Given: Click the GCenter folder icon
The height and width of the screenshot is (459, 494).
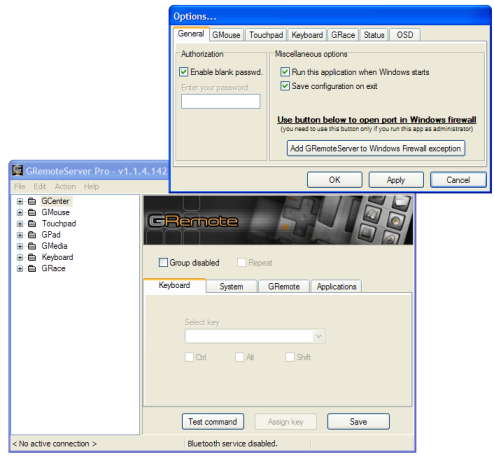Looking at the screenshot, I should coord(32,201).
